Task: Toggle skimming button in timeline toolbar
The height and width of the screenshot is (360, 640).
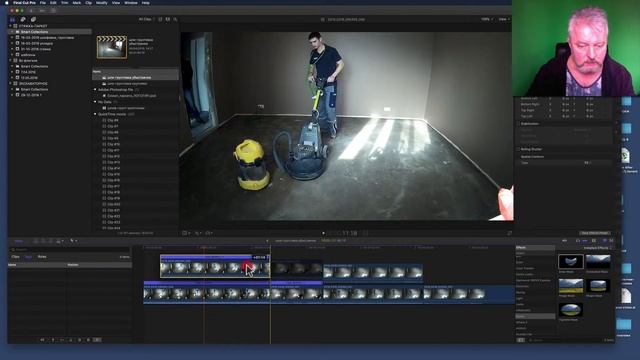Action: point(565,241)
